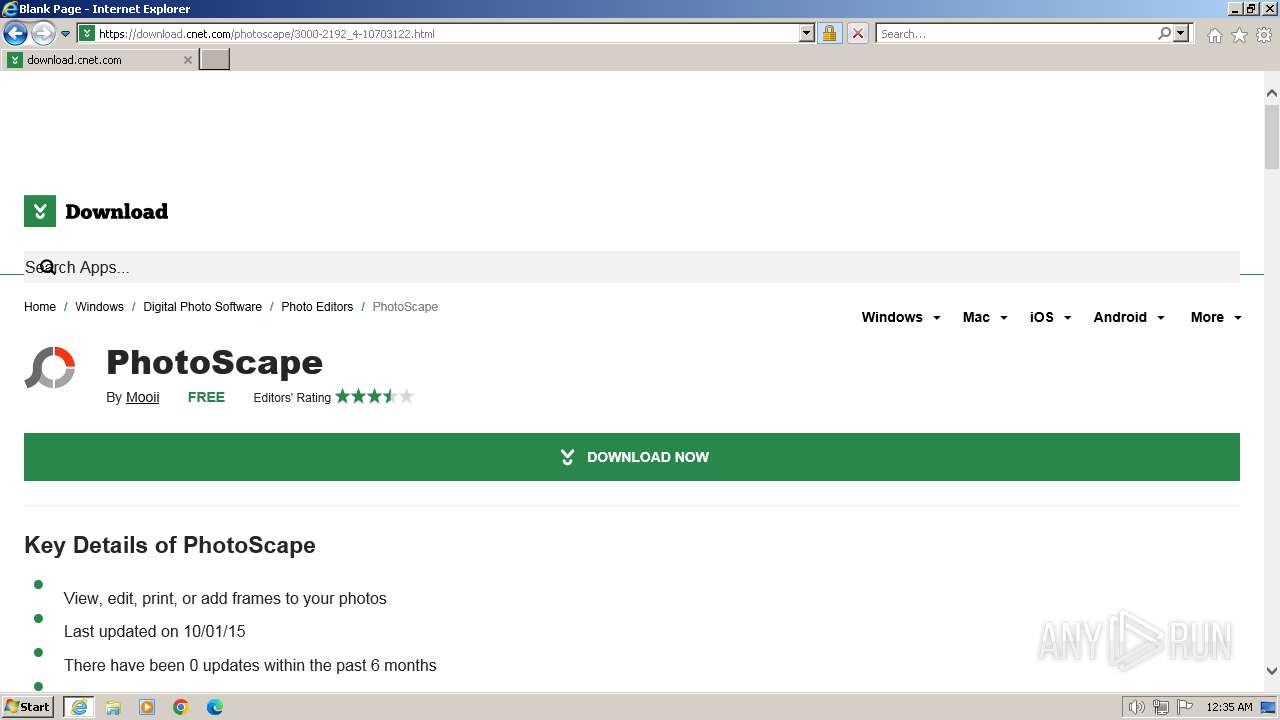The height and width of the screenshot is (720, 1280).
Task: Click the browser Back arrow button
Action: click(15, 34)
